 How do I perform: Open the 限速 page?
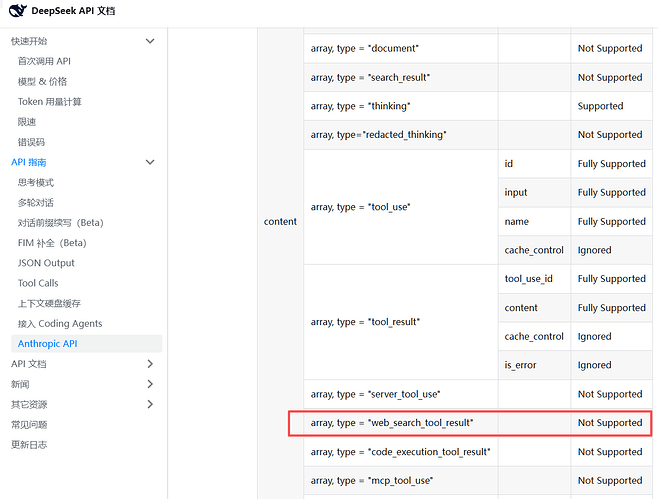26,122
